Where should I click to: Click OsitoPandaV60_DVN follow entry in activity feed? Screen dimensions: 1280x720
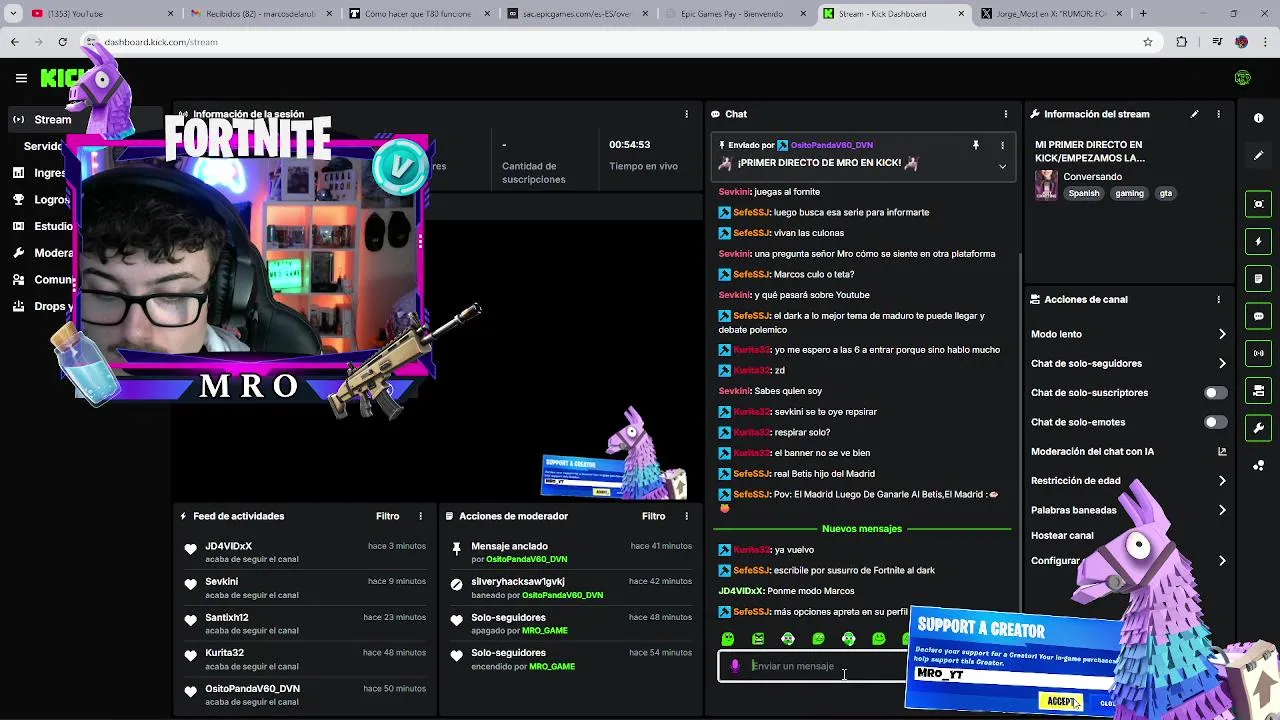pos(306,695)
